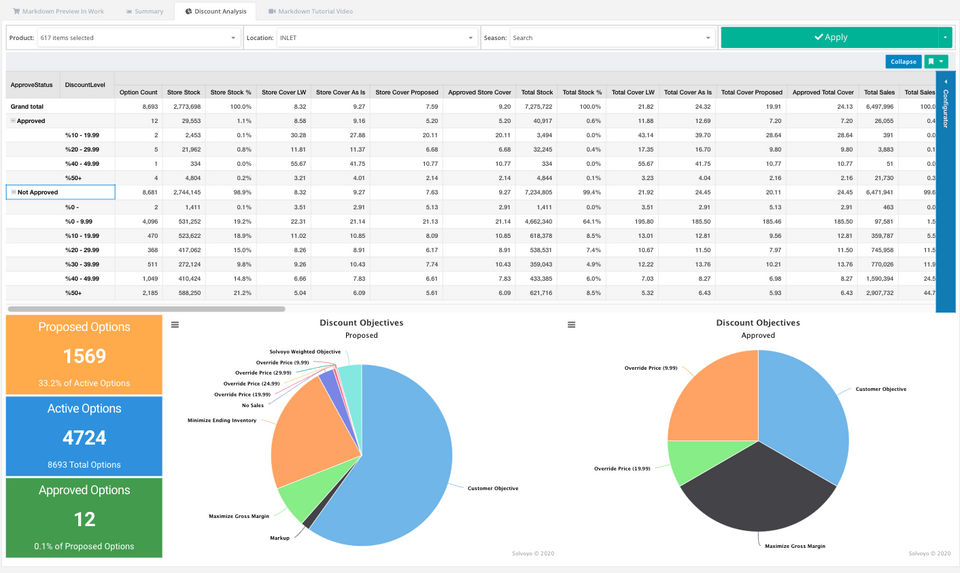Click the Summary tab's chart icon

coord(129,11)
